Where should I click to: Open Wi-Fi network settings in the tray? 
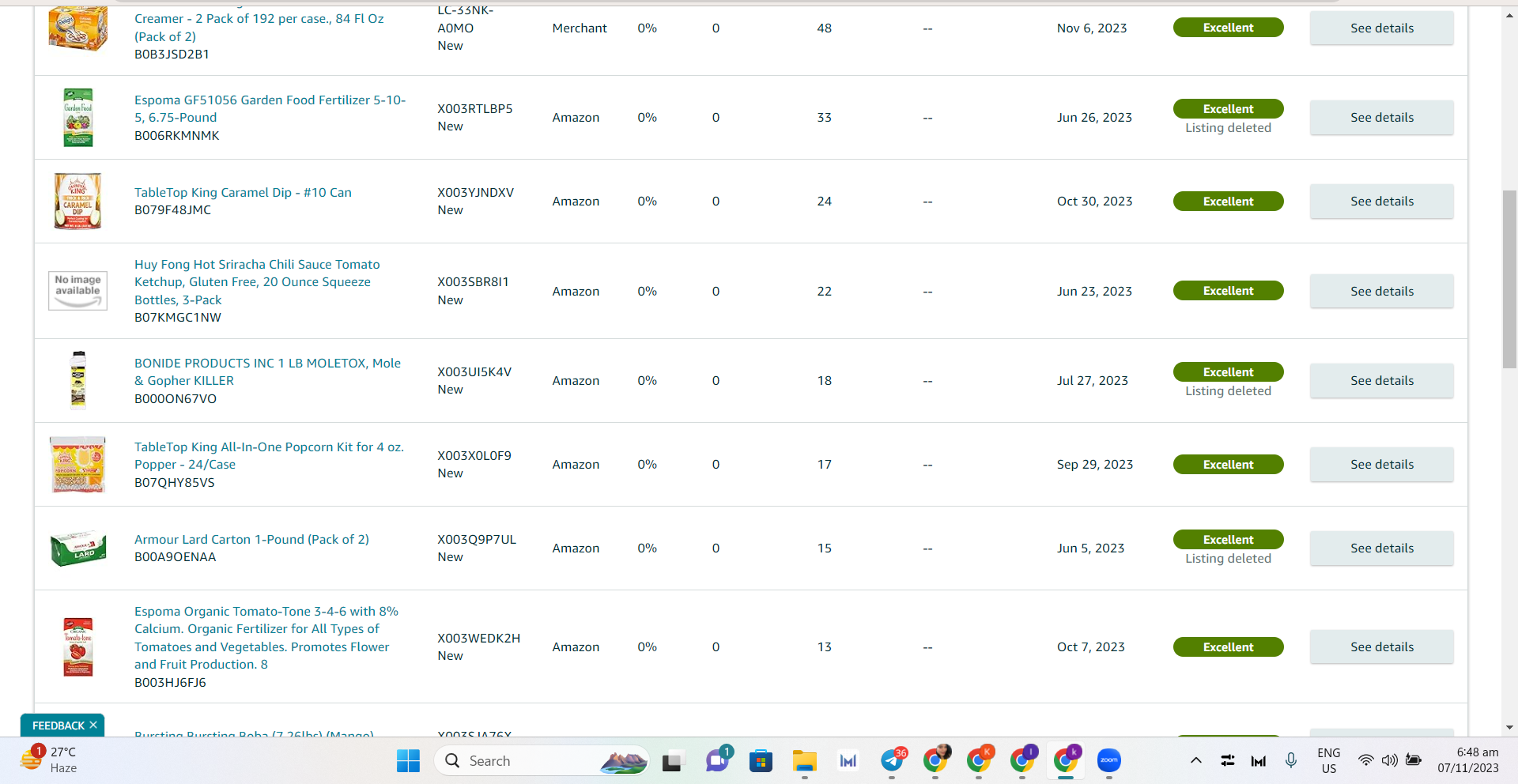pos(1365,760)
